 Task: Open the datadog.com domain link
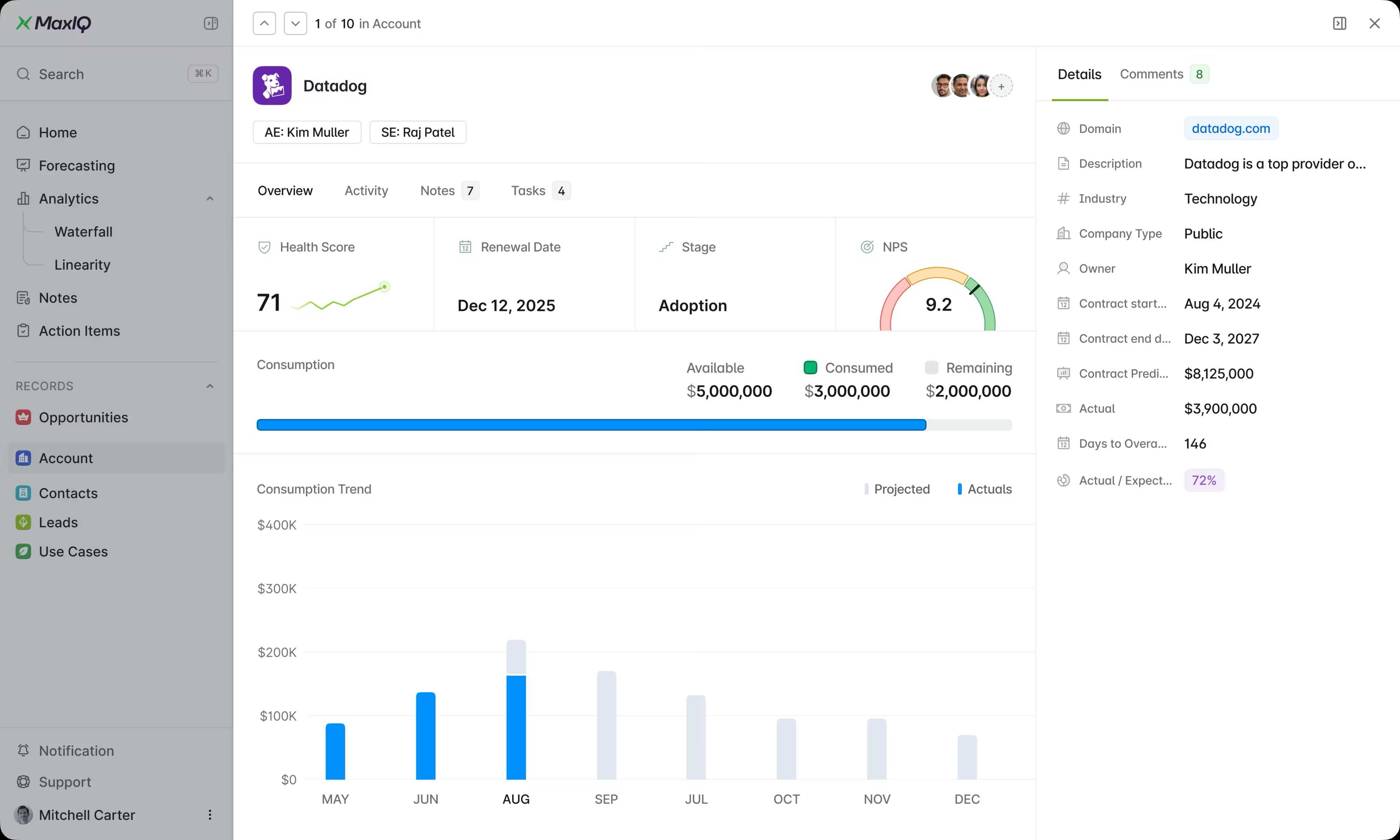tap(1231, 128)
